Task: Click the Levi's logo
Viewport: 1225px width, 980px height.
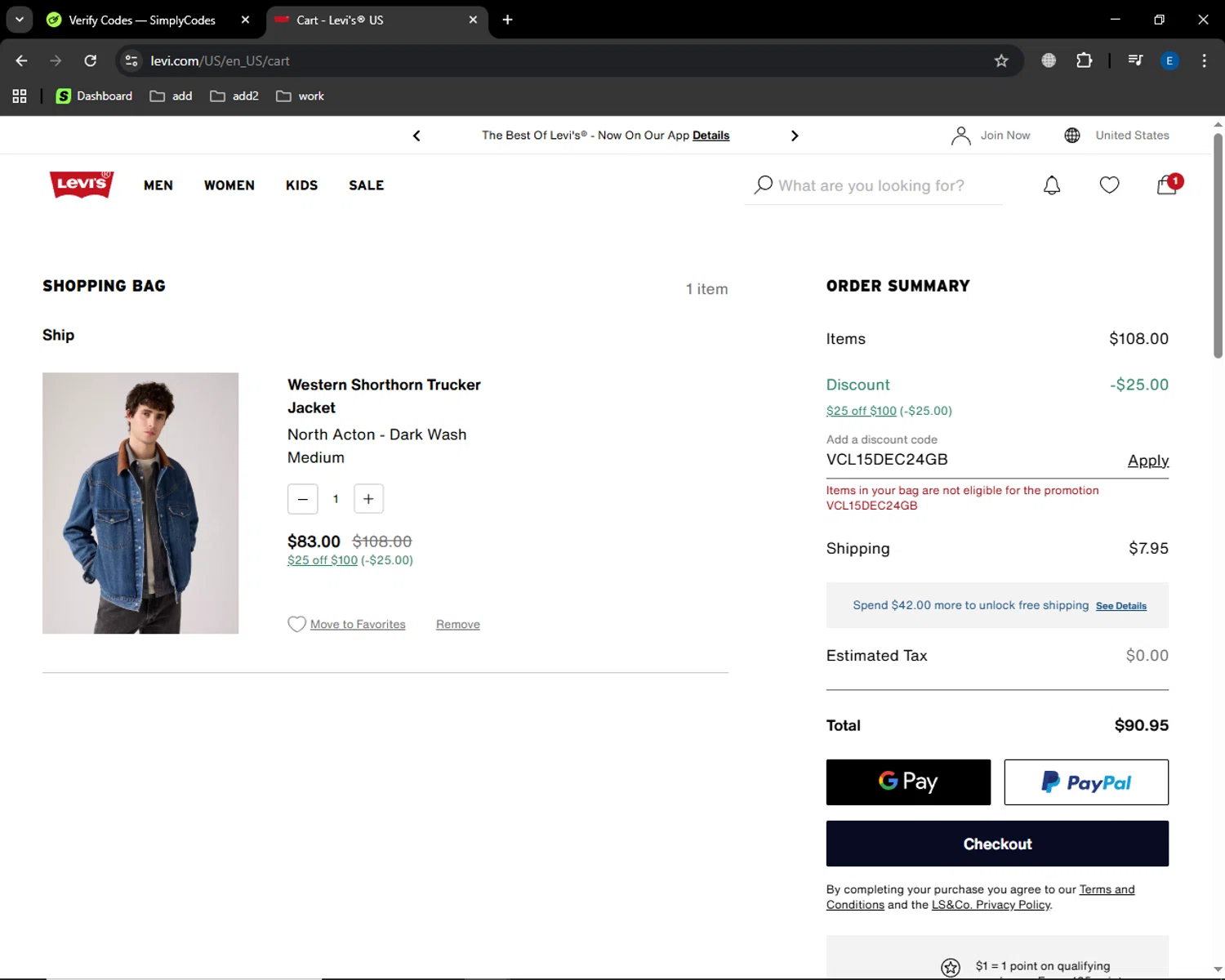Action: click(x=82, y=185)
